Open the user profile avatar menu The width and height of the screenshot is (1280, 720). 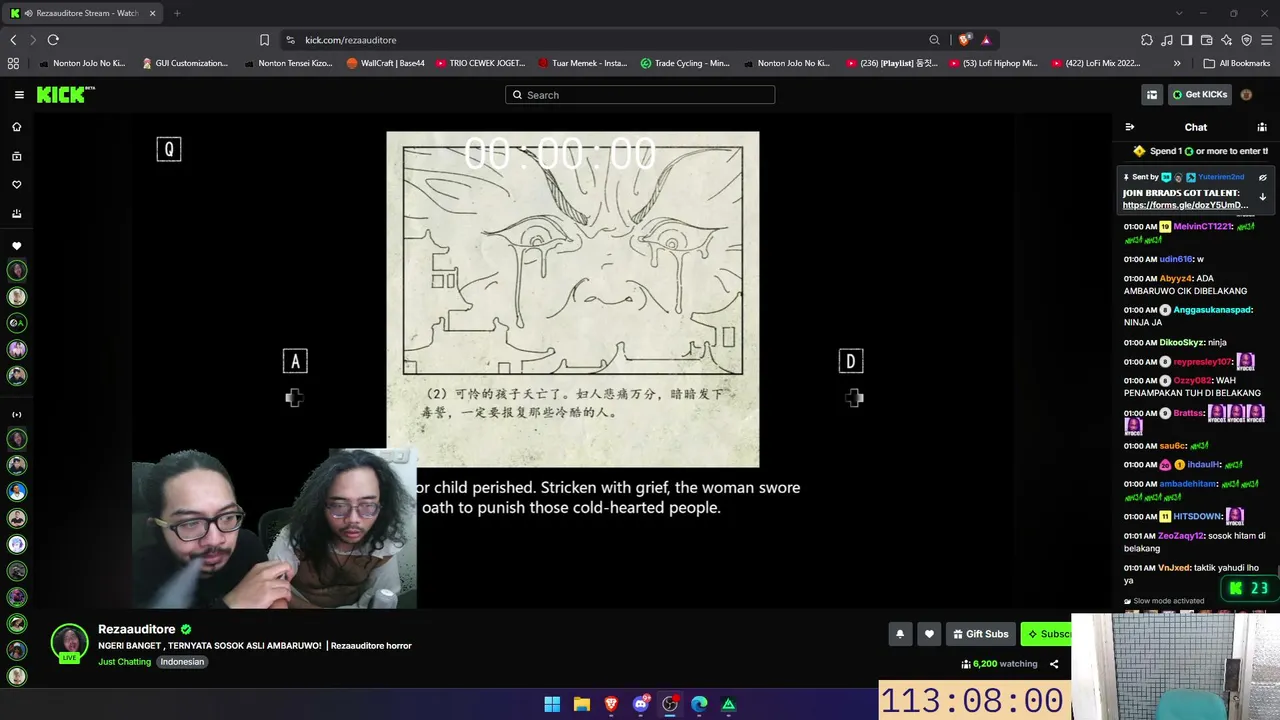1246,95
